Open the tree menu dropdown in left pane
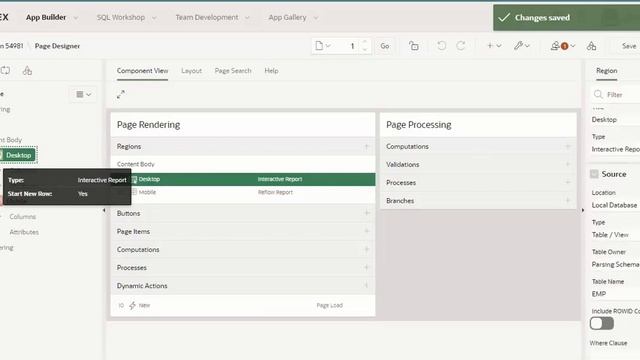 [83, 94]
